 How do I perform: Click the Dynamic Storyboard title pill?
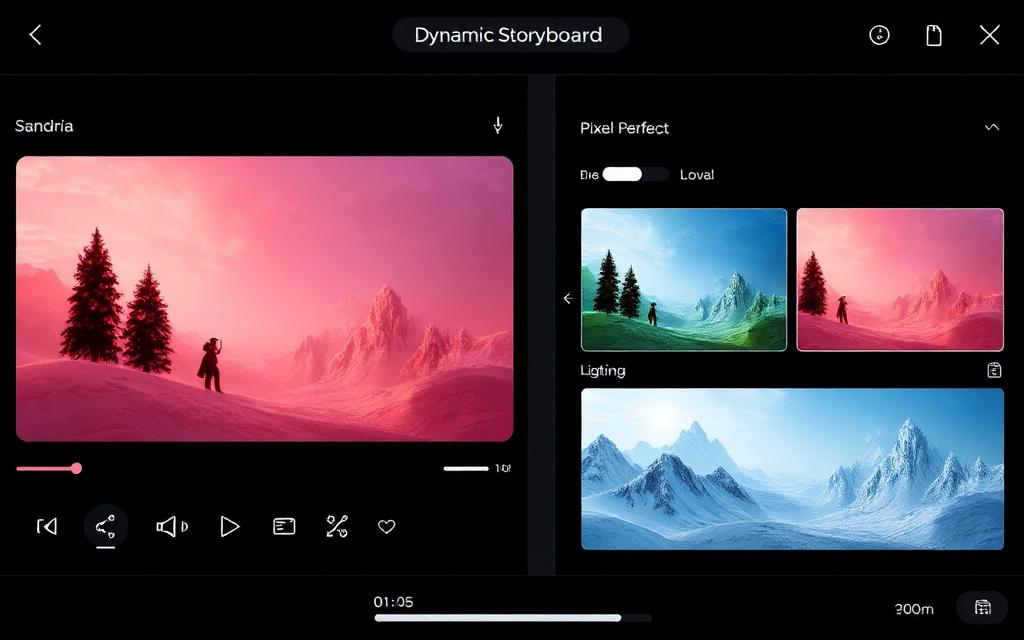tap(510, 35)
